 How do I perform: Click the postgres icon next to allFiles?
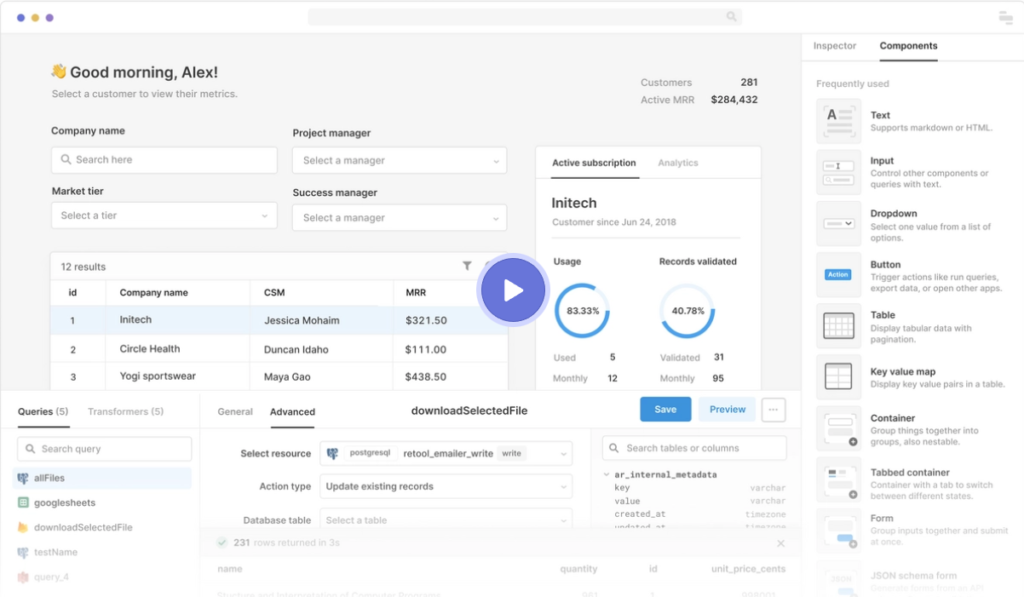pyautogui.click(x=23, y=478)
